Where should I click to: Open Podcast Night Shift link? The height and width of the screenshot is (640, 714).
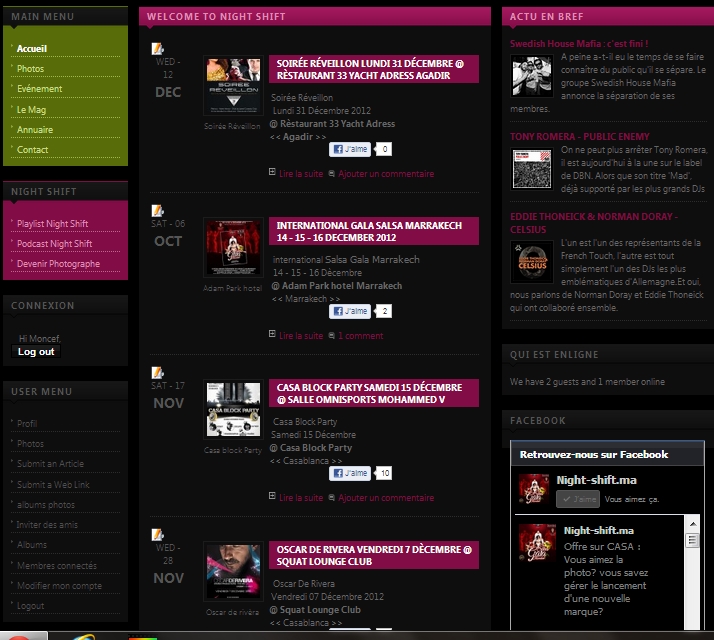coord(55,244)
